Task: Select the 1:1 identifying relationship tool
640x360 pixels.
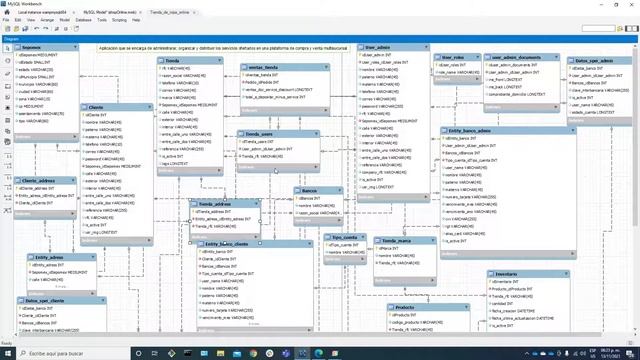Action: [x=7, y=178]
